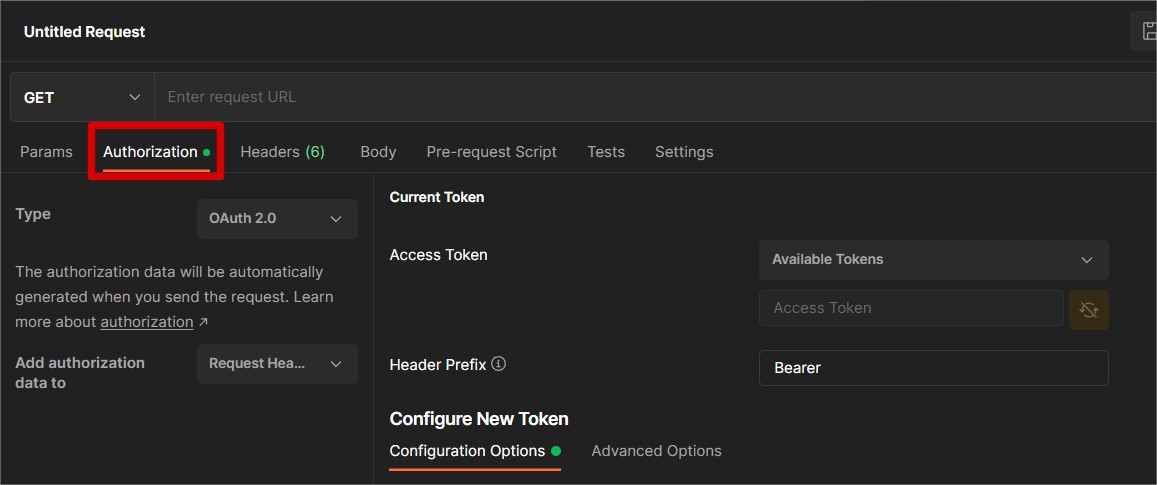Screen dimensions: 1157x485
Task: Open the Headers (6) tab
Action: [282, 152]
